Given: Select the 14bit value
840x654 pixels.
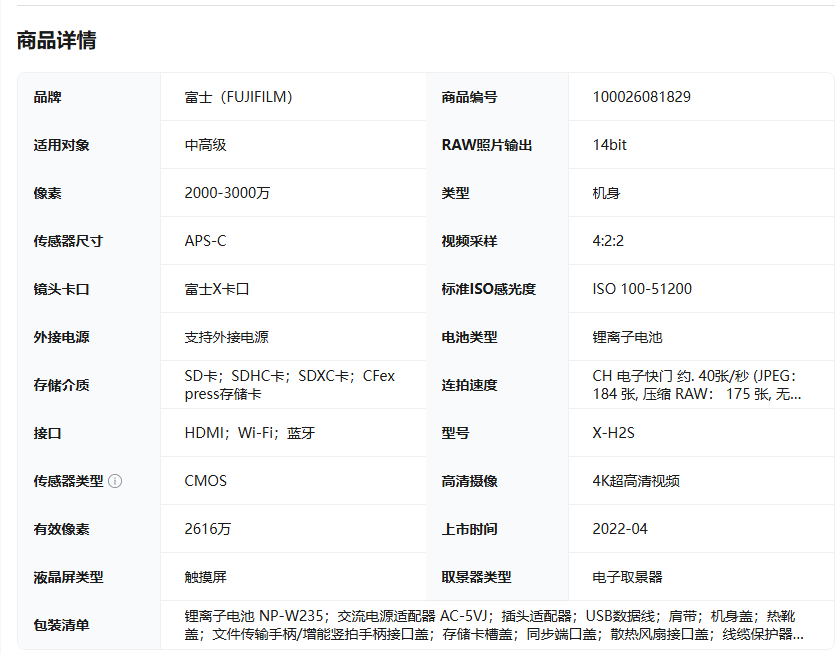Looking at the screenshot, I should pyautogui.click(x=609, y=145).
